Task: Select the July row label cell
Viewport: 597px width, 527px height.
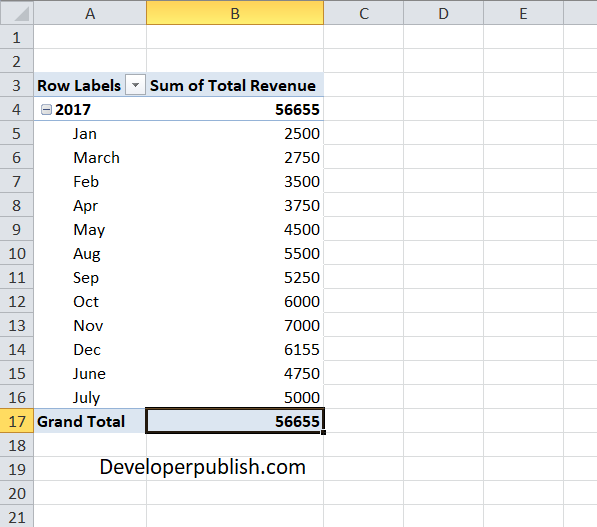Action: tap(90, 397)
